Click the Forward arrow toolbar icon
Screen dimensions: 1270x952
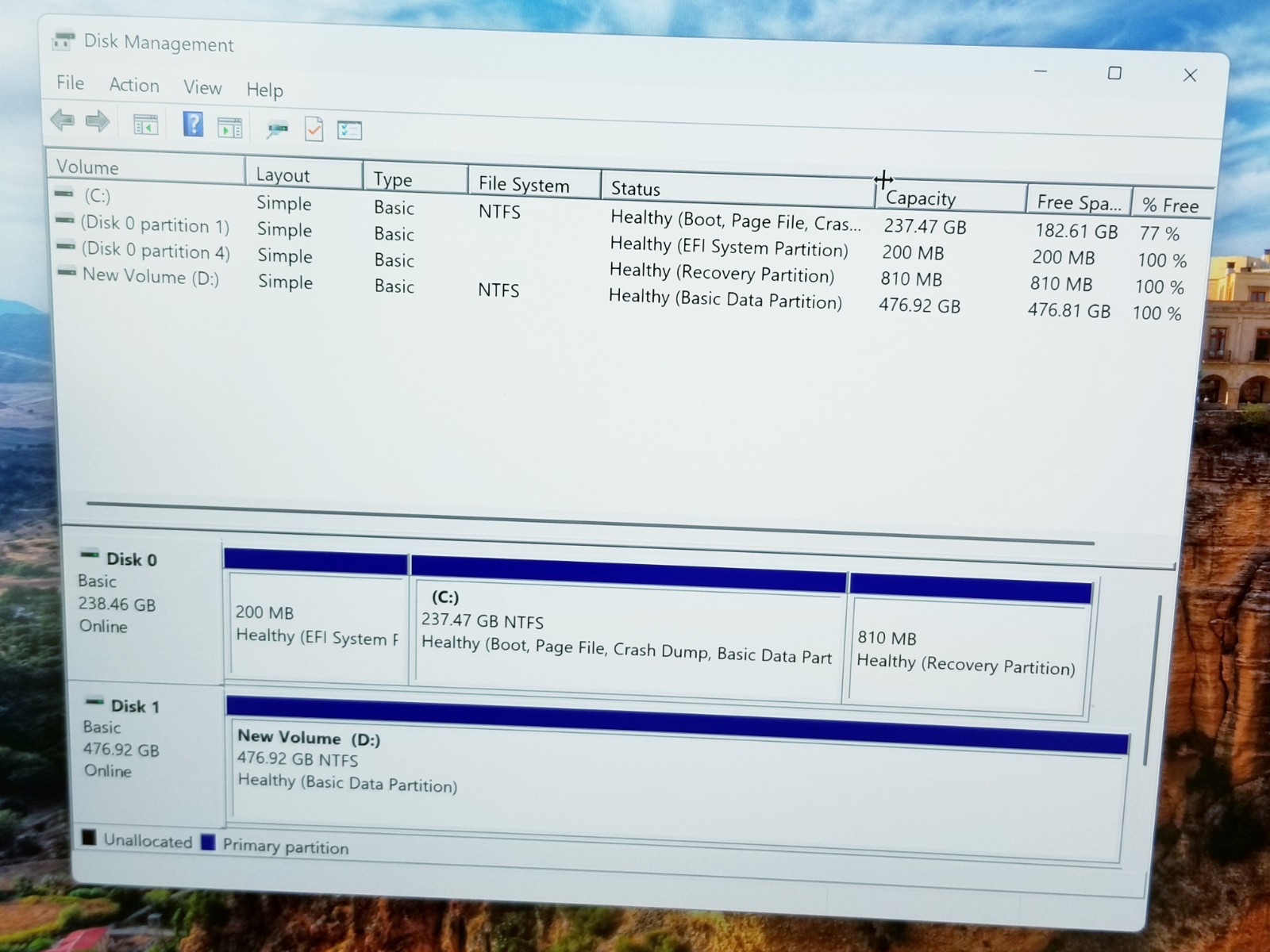(97, 121)
